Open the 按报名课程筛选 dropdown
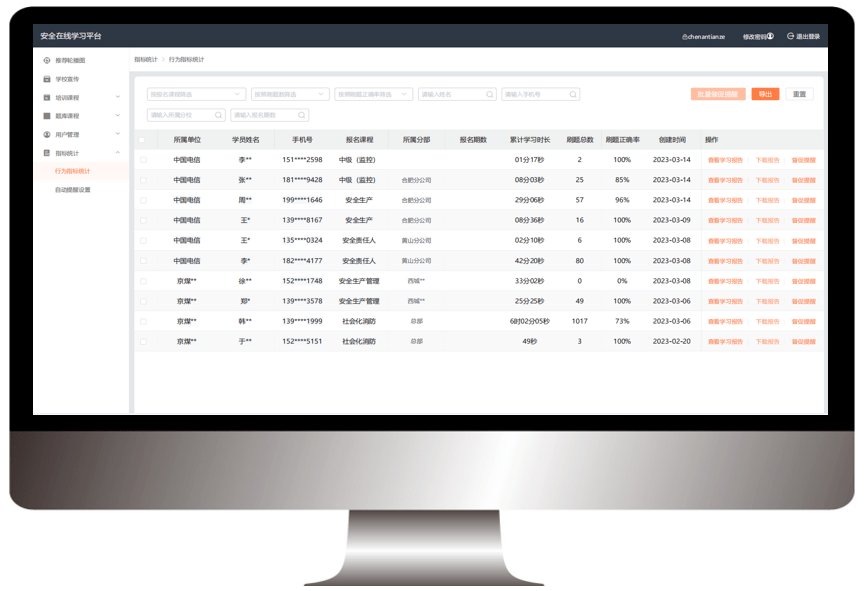Image resolution: width=868 pixels, height=591 pixels. (195, 95)
